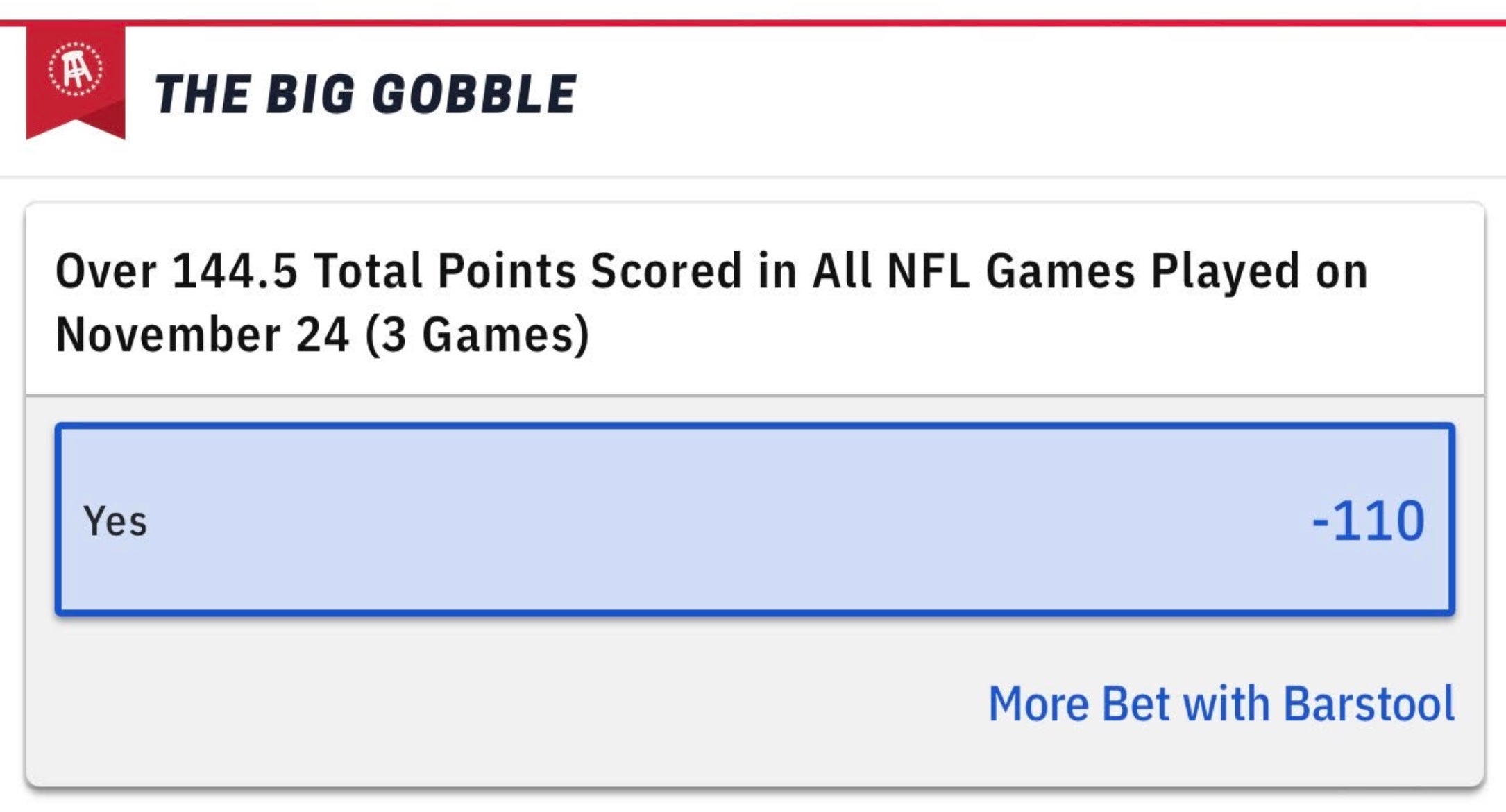This screenshot has height=812, width=1506.
Task: Click the Over 144.5 Total Points title
Action: [x=711, y=271]
